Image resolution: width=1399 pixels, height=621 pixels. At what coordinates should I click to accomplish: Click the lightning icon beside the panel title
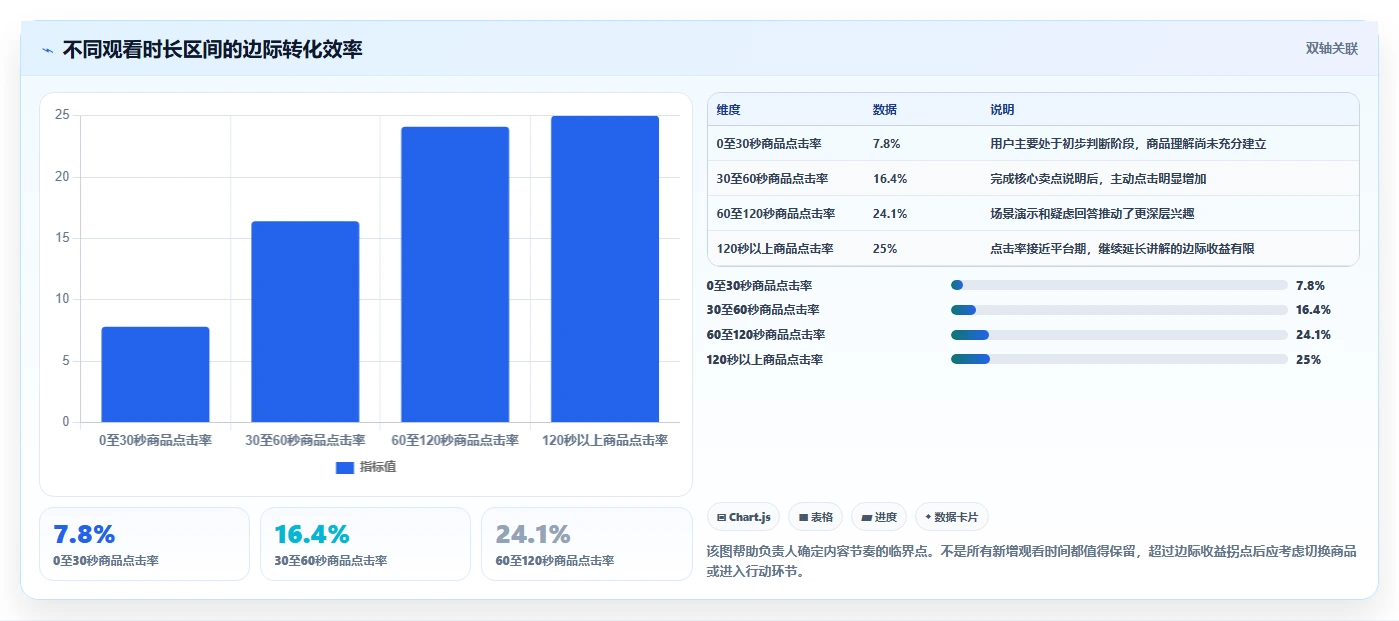click(47, 50)
